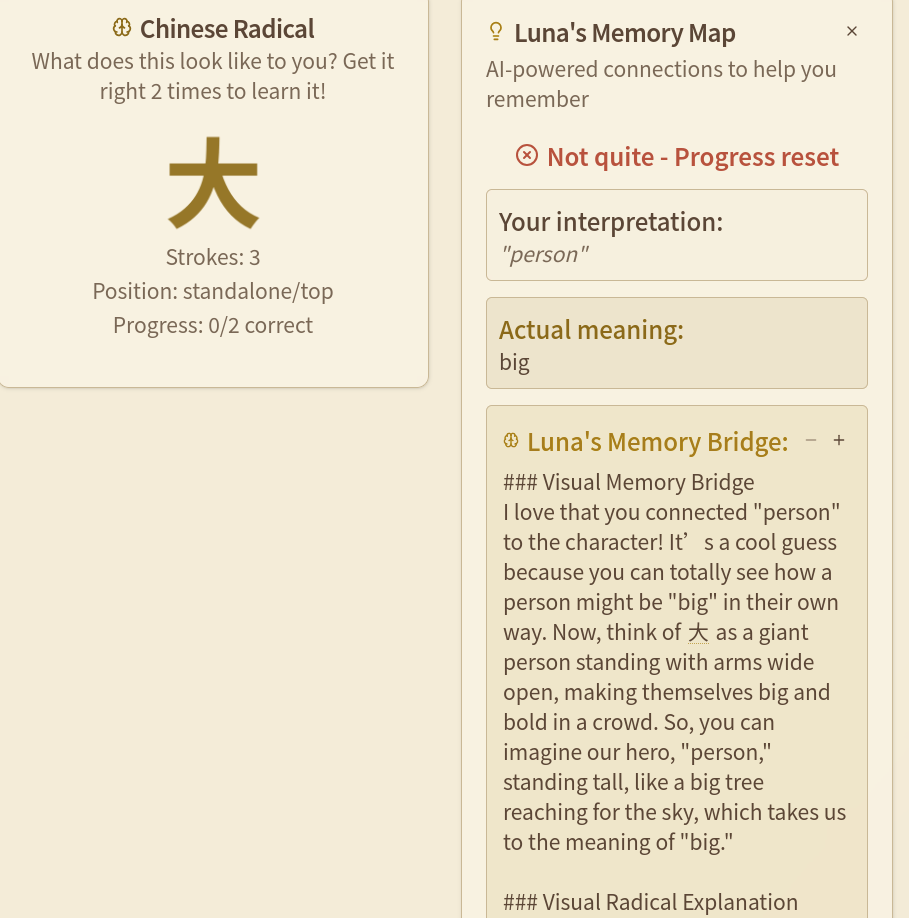Click the brain icon beside Chinese Radical
909x918 pixels.
(x=122, y=28)
